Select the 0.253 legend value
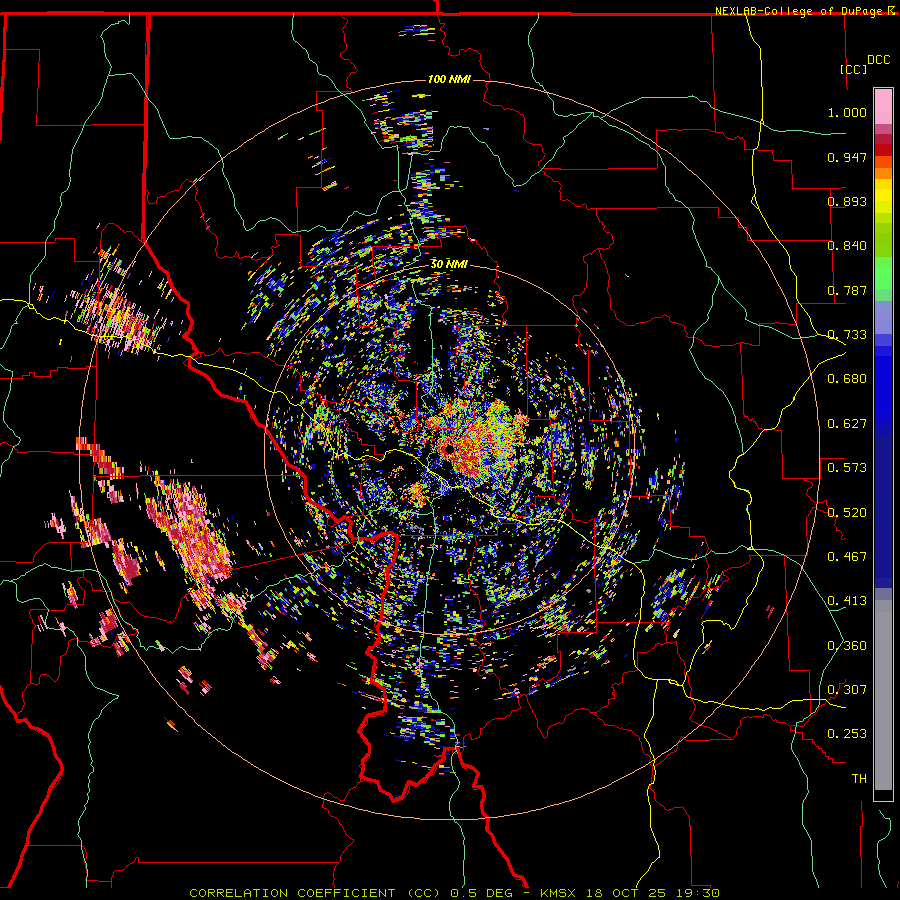 [x=847, y=734]
